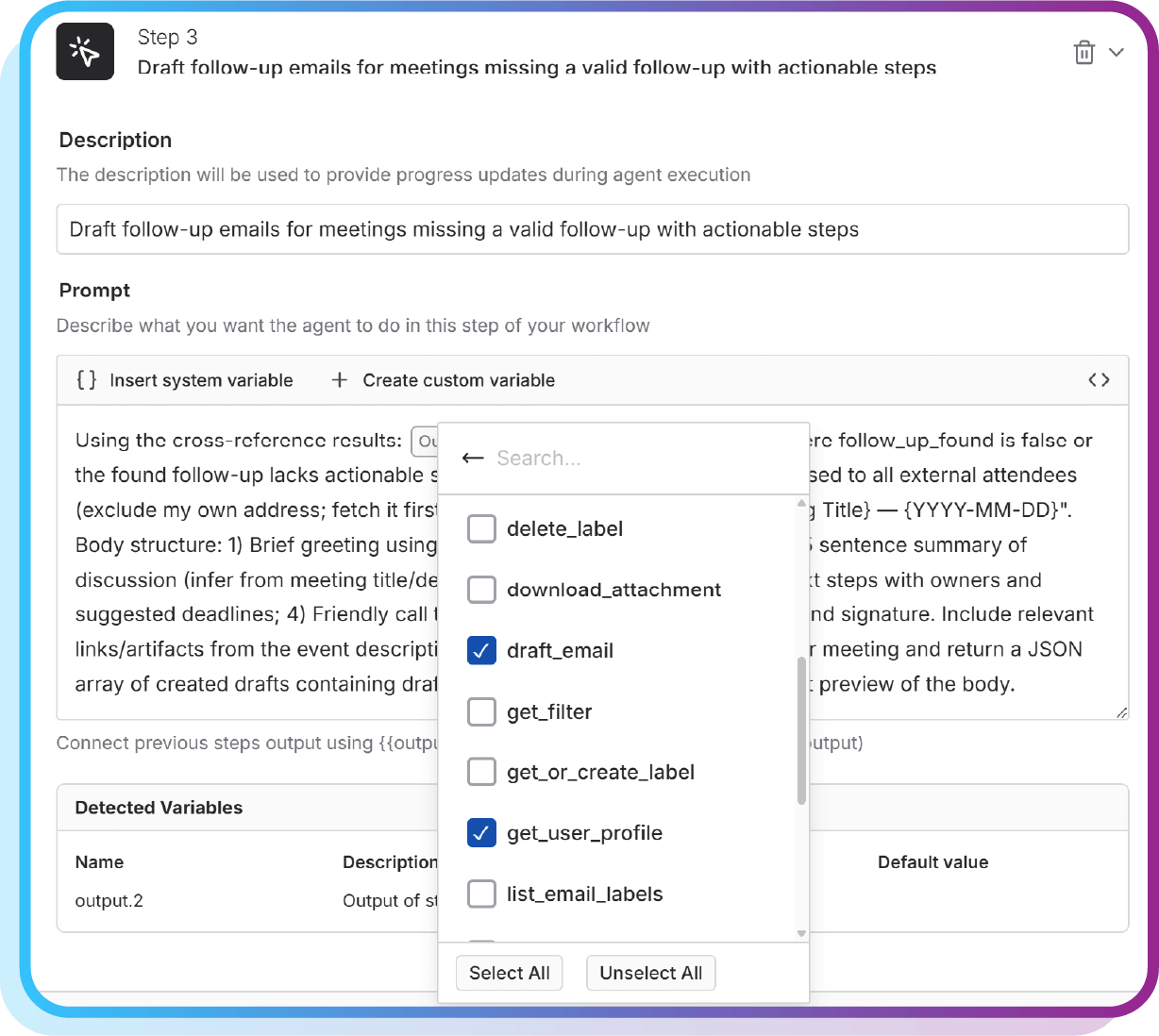1159x1036 pixels.
Task: Delete step using the trash icon
Action: click(x=1083, y=53)
